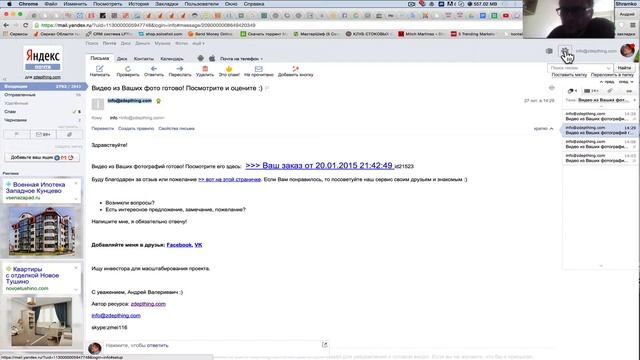This screenshot has width=640, height=360.
Task: Click the Яндекс Почта logo
Action: click(43, 59)
